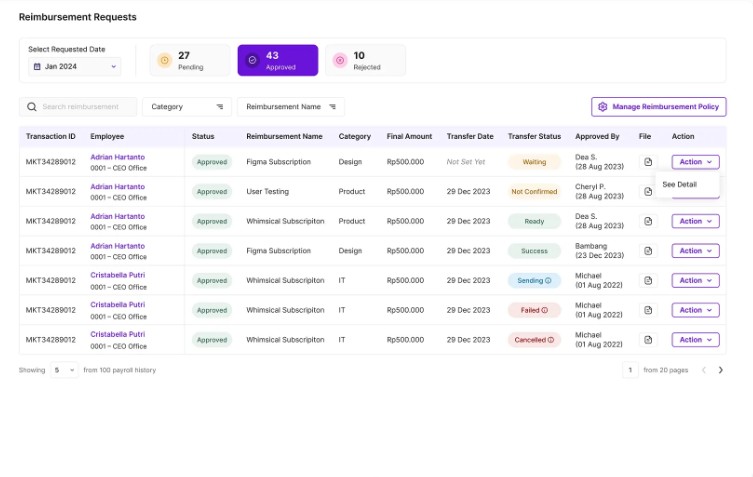Expand the Action dropdown in the Ready row
This screenshot has width=753, height=477.
(695, 221)
